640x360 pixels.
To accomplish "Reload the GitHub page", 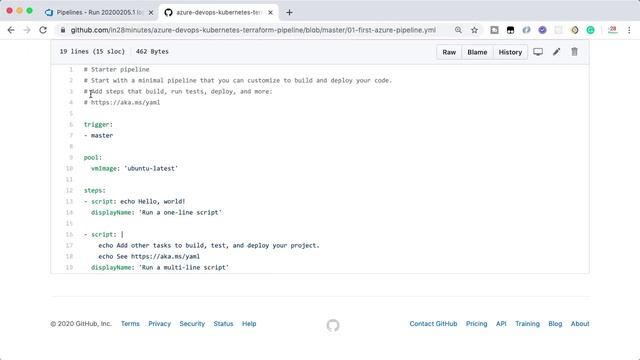I will point(43,30).
